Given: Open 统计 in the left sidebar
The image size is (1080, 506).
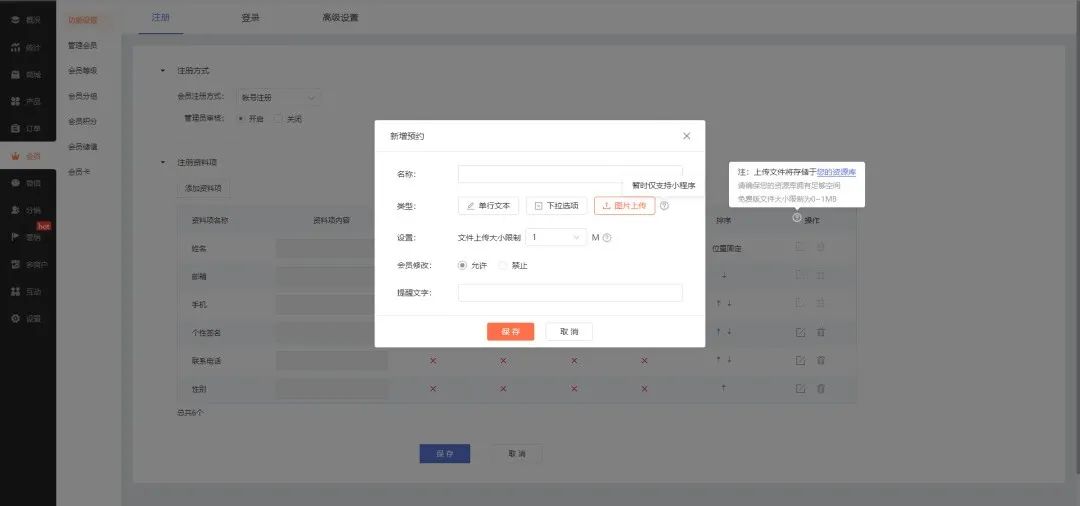Looking at the screenshot, I should point(27,47).
